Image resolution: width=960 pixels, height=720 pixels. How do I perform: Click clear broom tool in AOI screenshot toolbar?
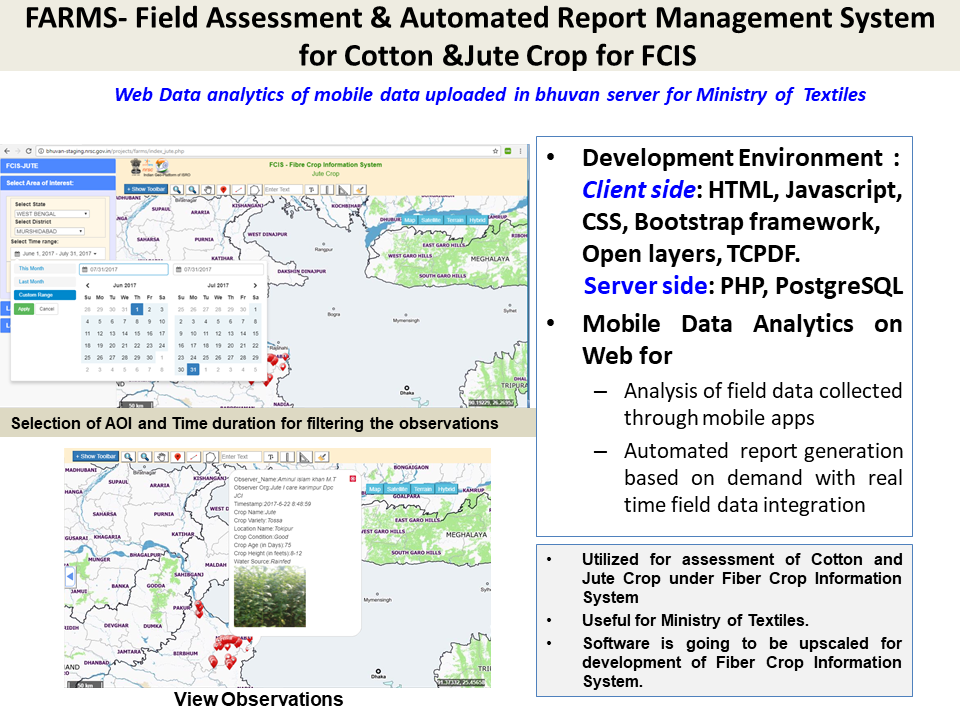coord(359,190)
